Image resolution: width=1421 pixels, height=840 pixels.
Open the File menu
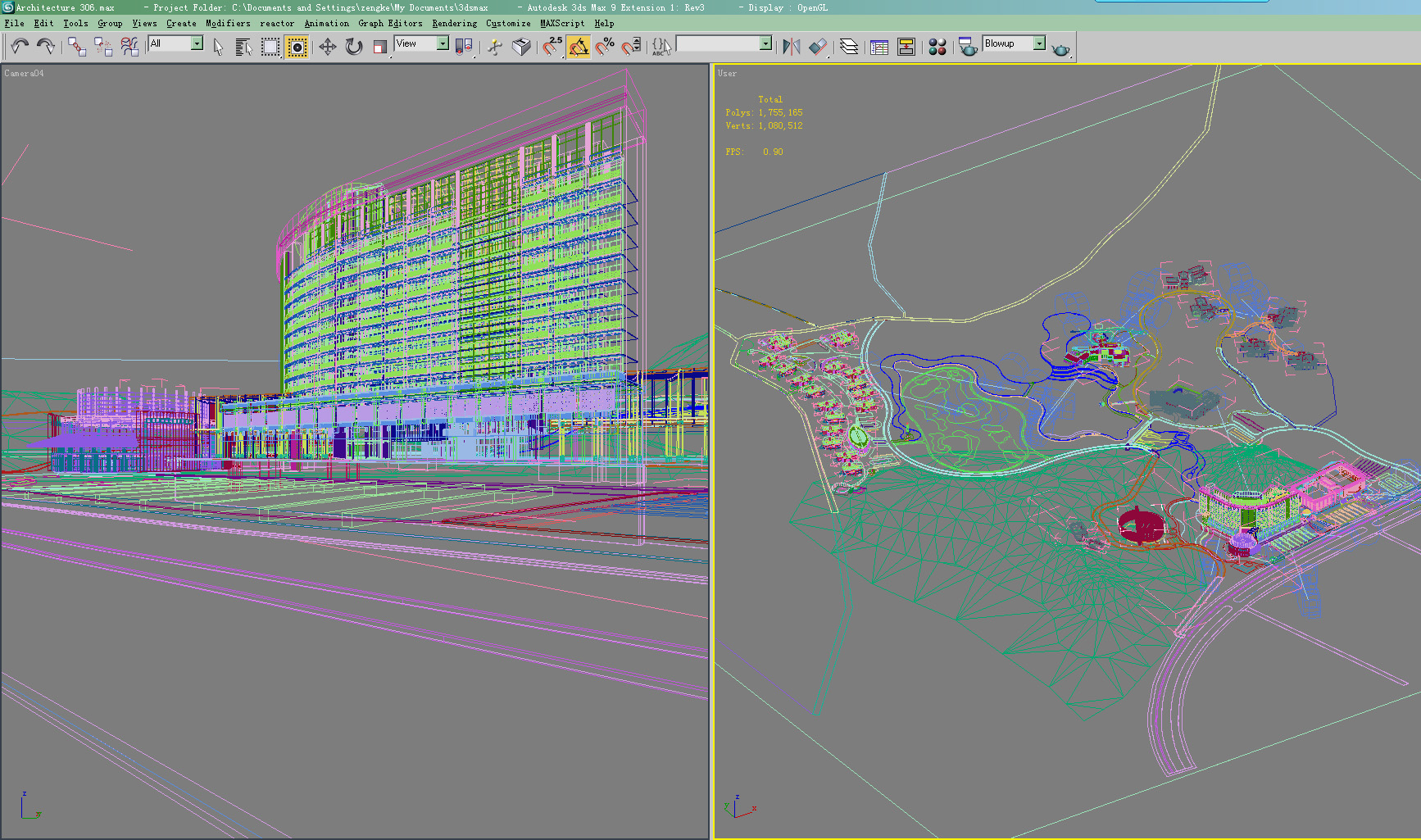coord(14,23)
